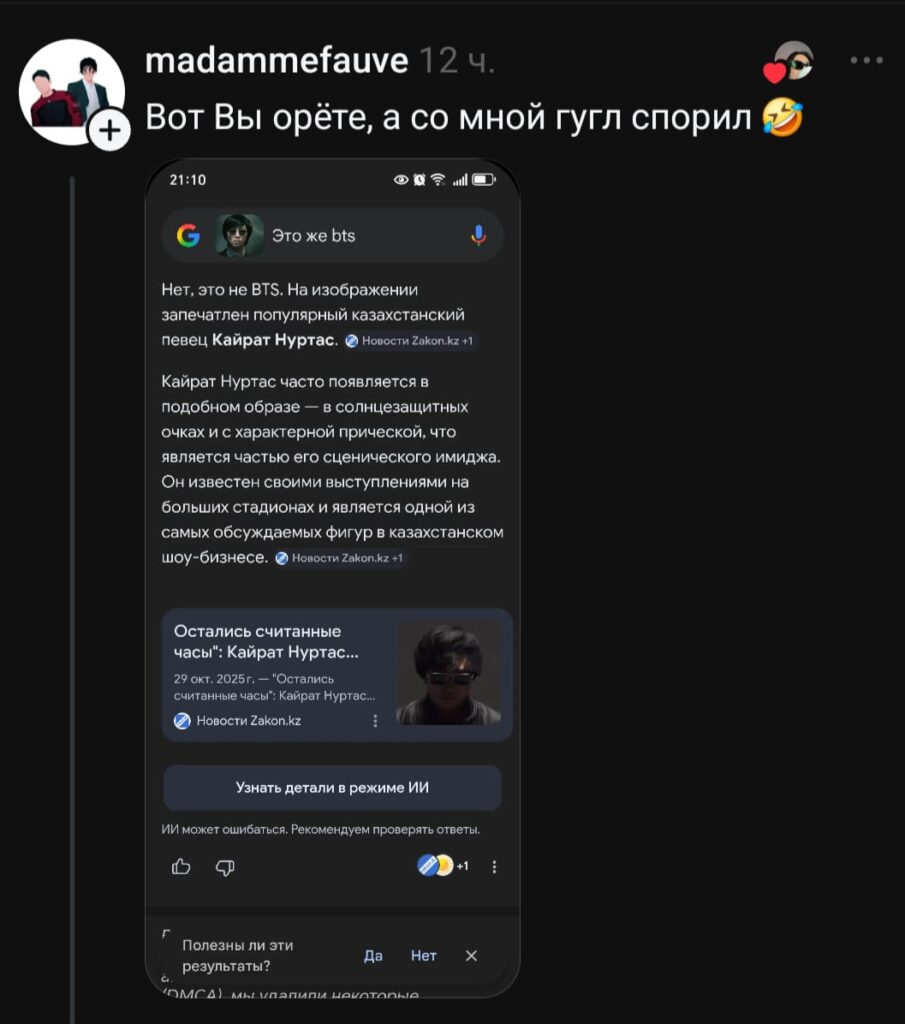The height and width of the screenshot is (1024, 905).
Task: Open three-dot menu beside source icons
Action: [494, 867]
